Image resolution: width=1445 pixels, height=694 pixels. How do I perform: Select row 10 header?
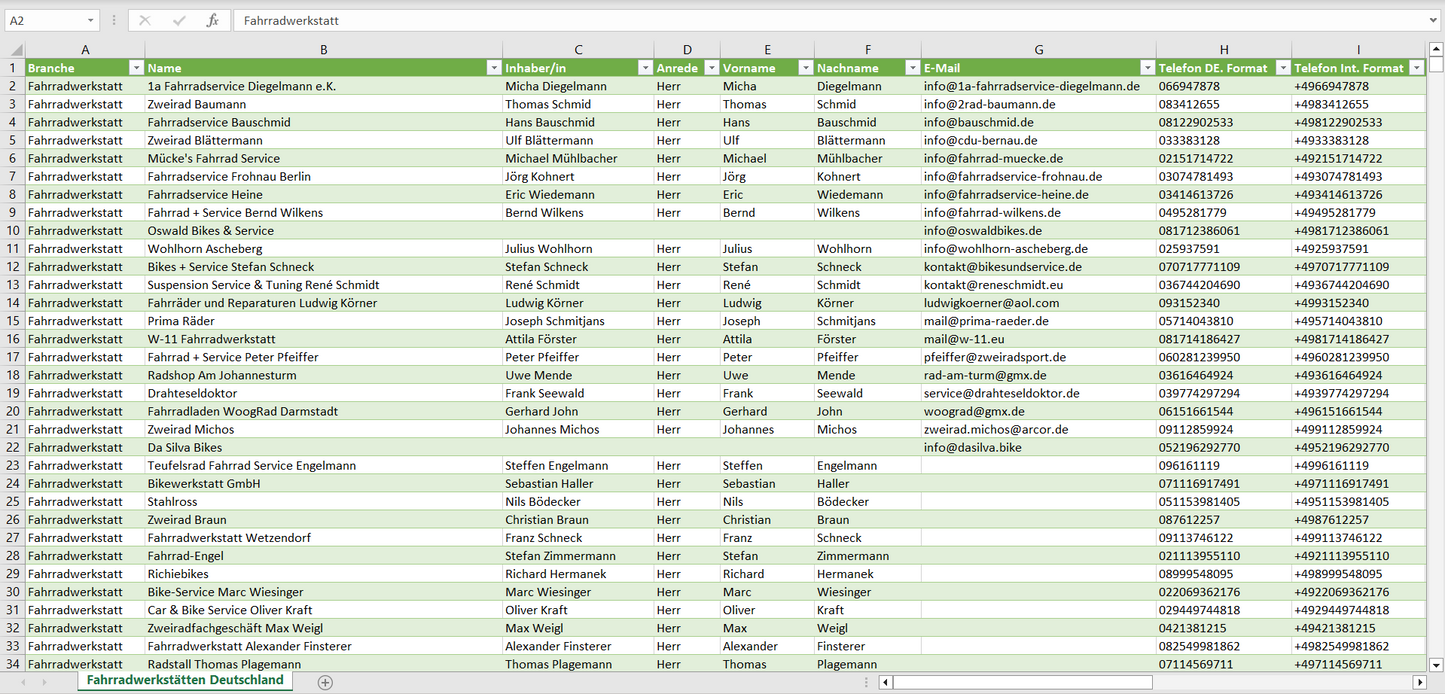point(13,231)
